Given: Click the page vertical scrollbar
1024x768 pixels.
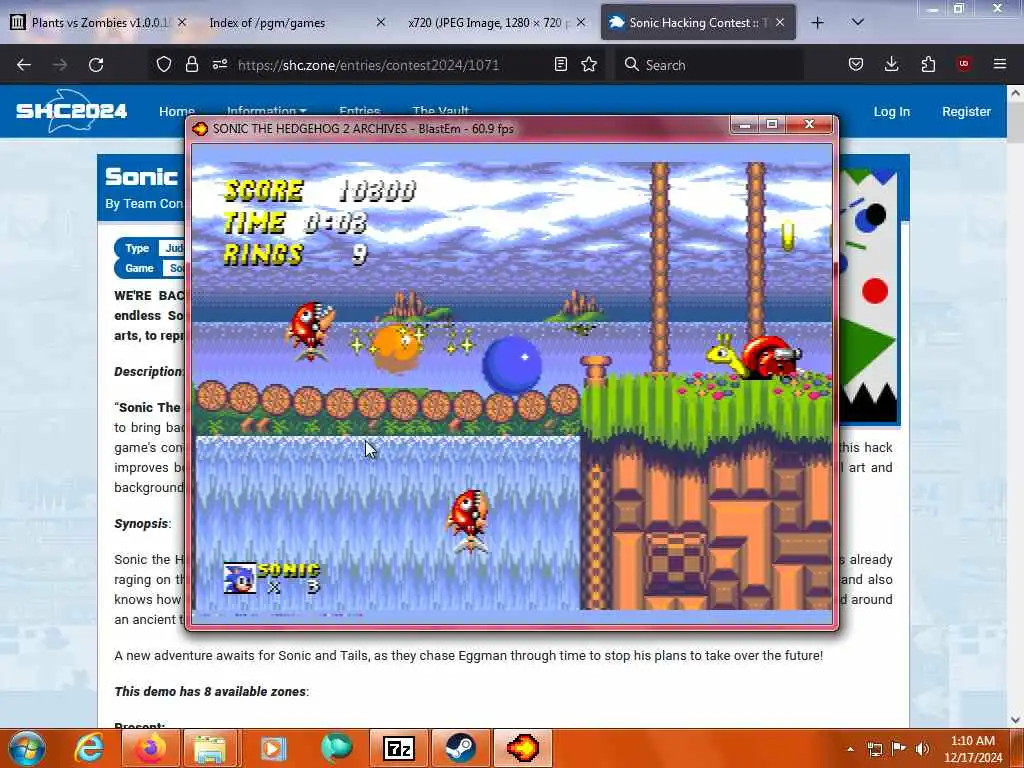Looking at the screenshot, I should point(1015,405).
